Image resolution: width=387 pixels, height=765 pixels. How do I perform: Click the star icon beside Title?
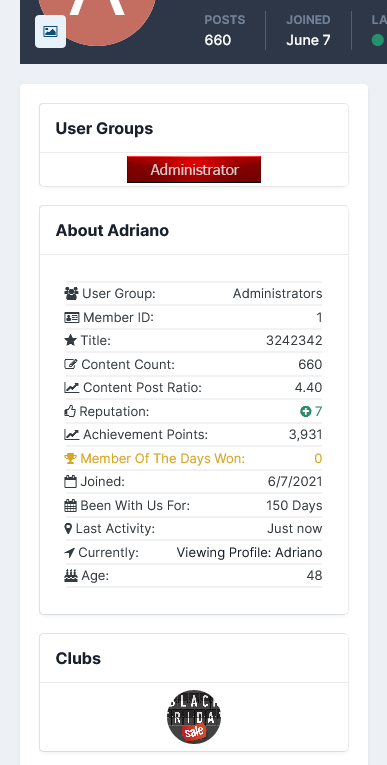pyautogui.click(x=71, y=341)
